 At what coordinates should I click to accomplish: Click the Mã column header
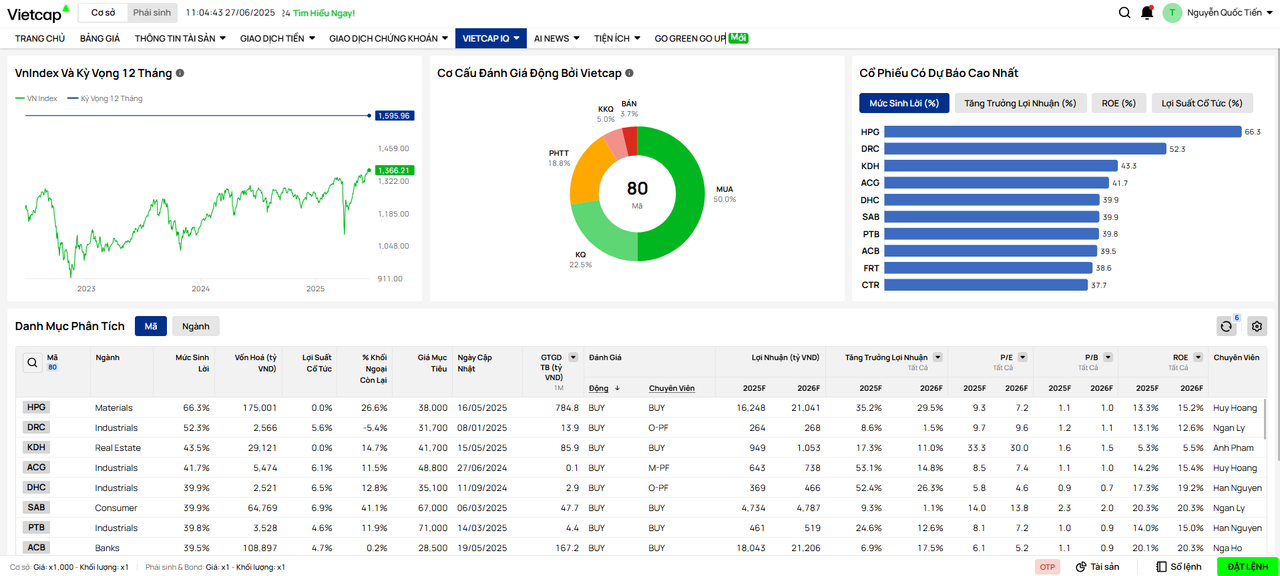52,356
